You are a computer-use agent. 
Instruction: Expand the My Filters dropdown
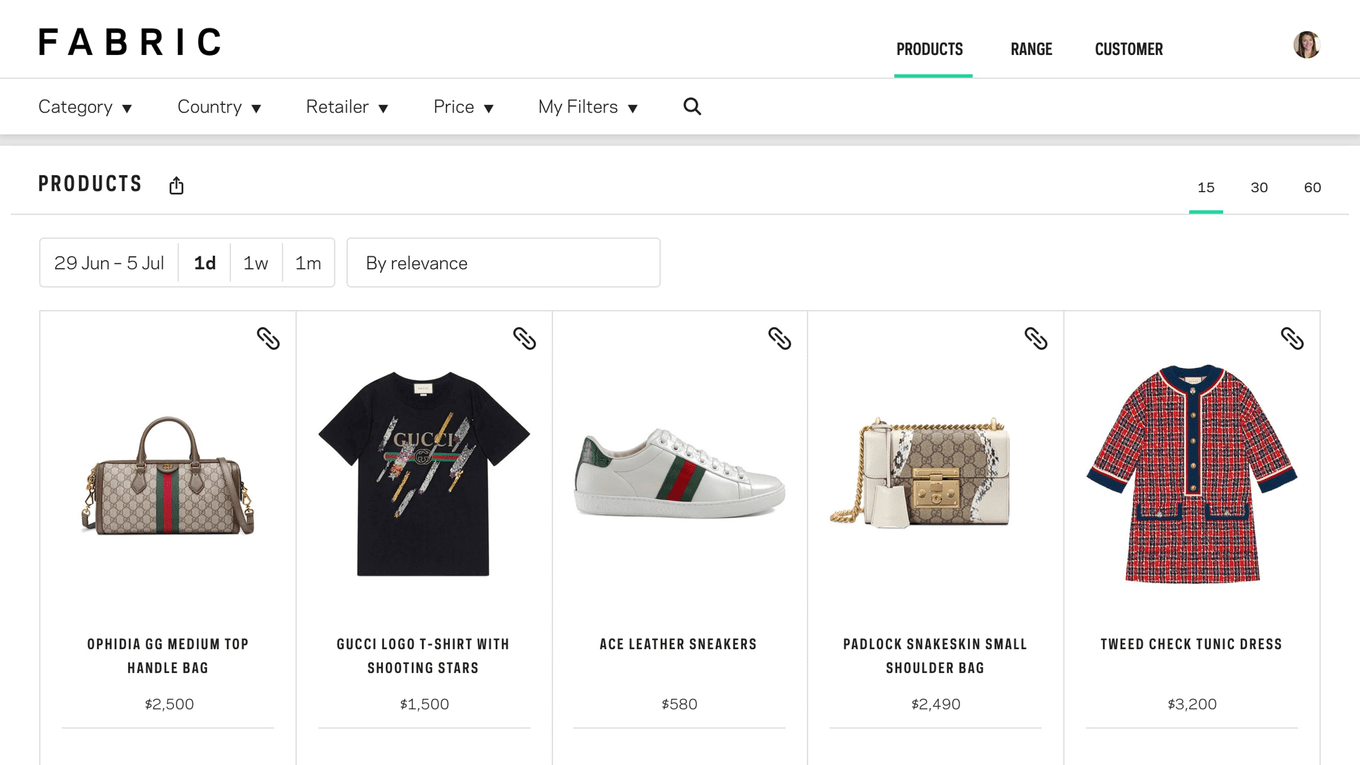click(x=588, y=107)
